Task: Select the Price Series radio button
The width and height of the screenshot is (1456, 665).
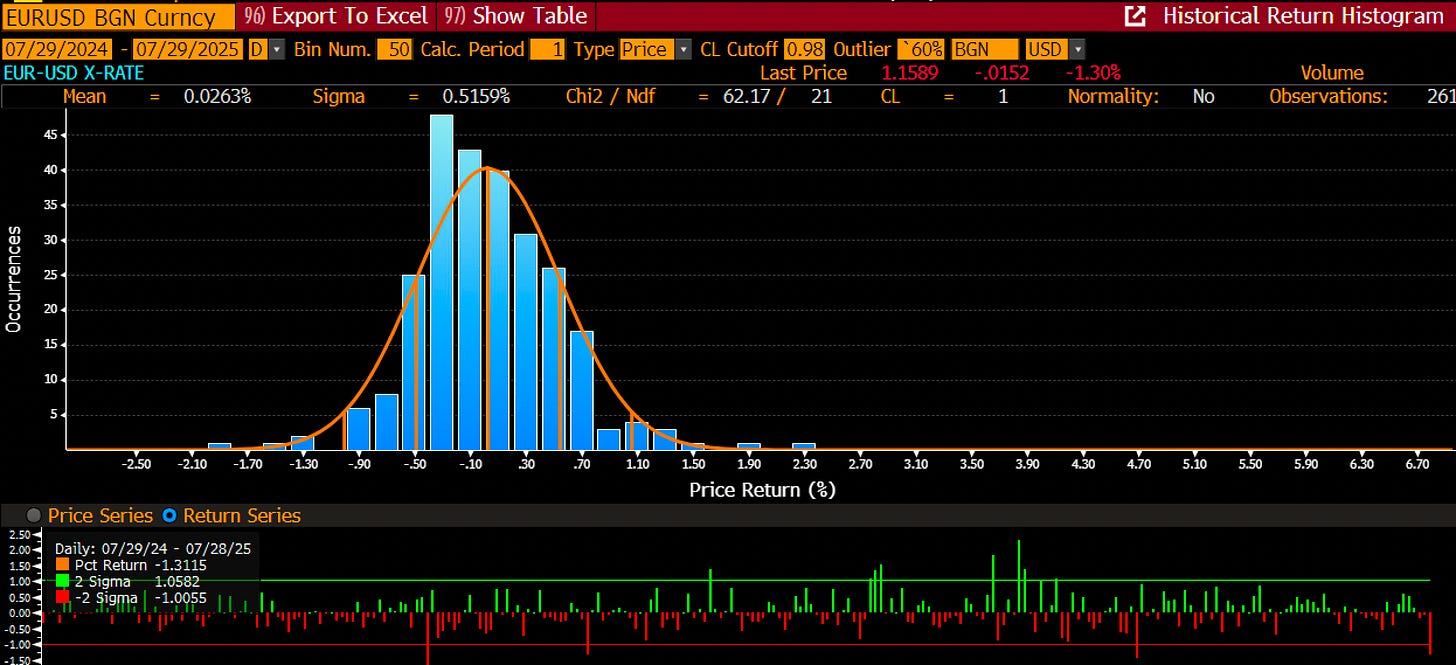Action: coord(33,516)
